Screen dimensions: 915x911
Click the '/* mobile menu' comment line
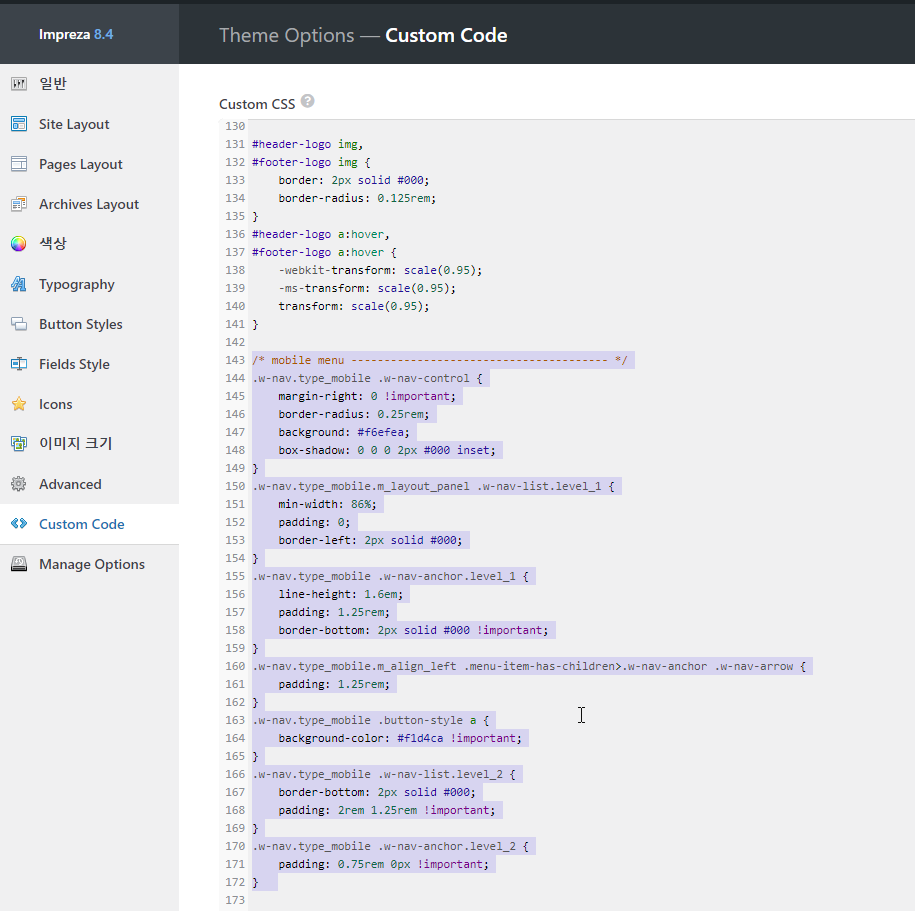point(439,360)
